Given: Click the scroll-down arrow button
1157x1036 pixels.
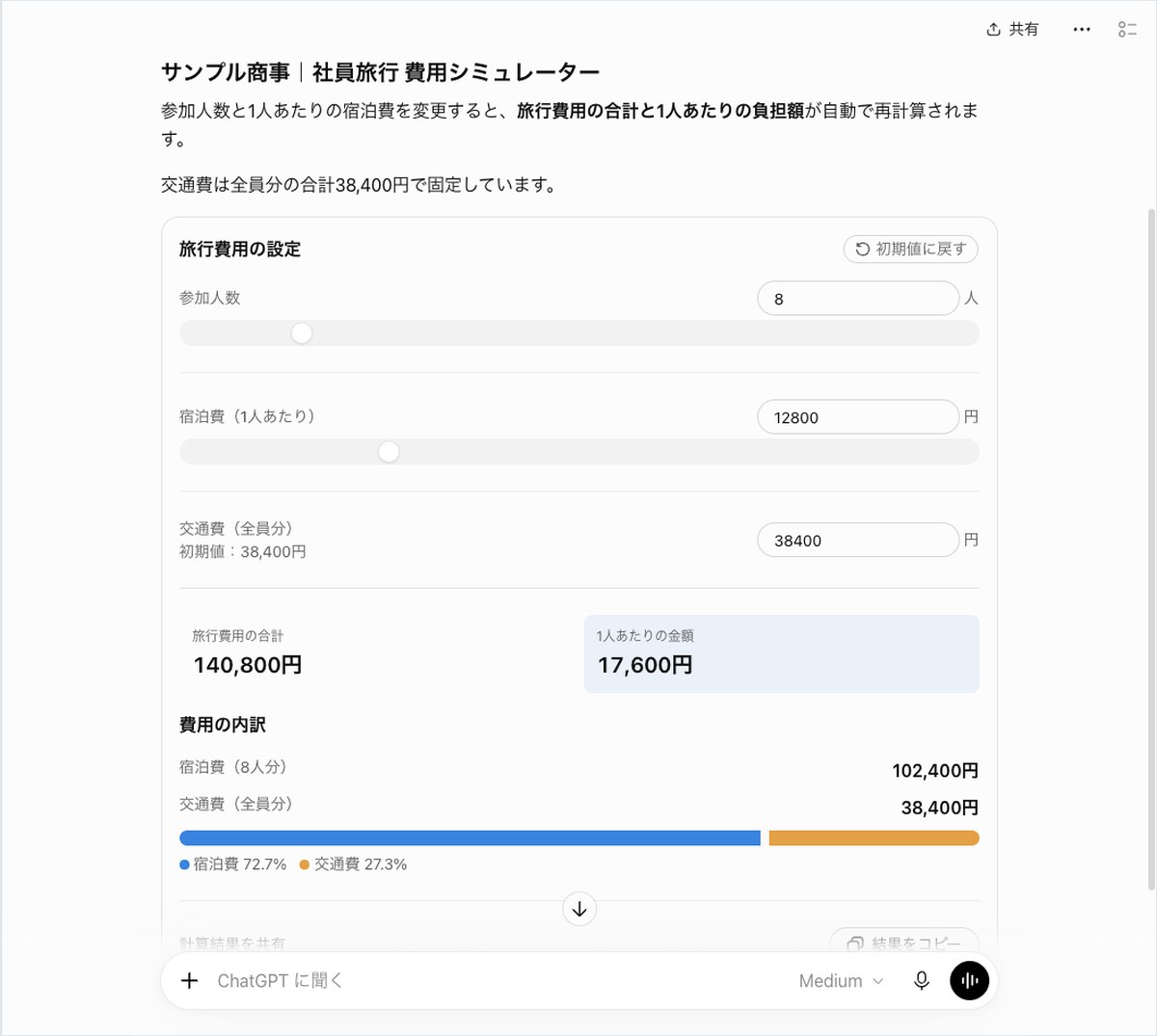Looking at the screenshot, I should click(x=579, y=909).
